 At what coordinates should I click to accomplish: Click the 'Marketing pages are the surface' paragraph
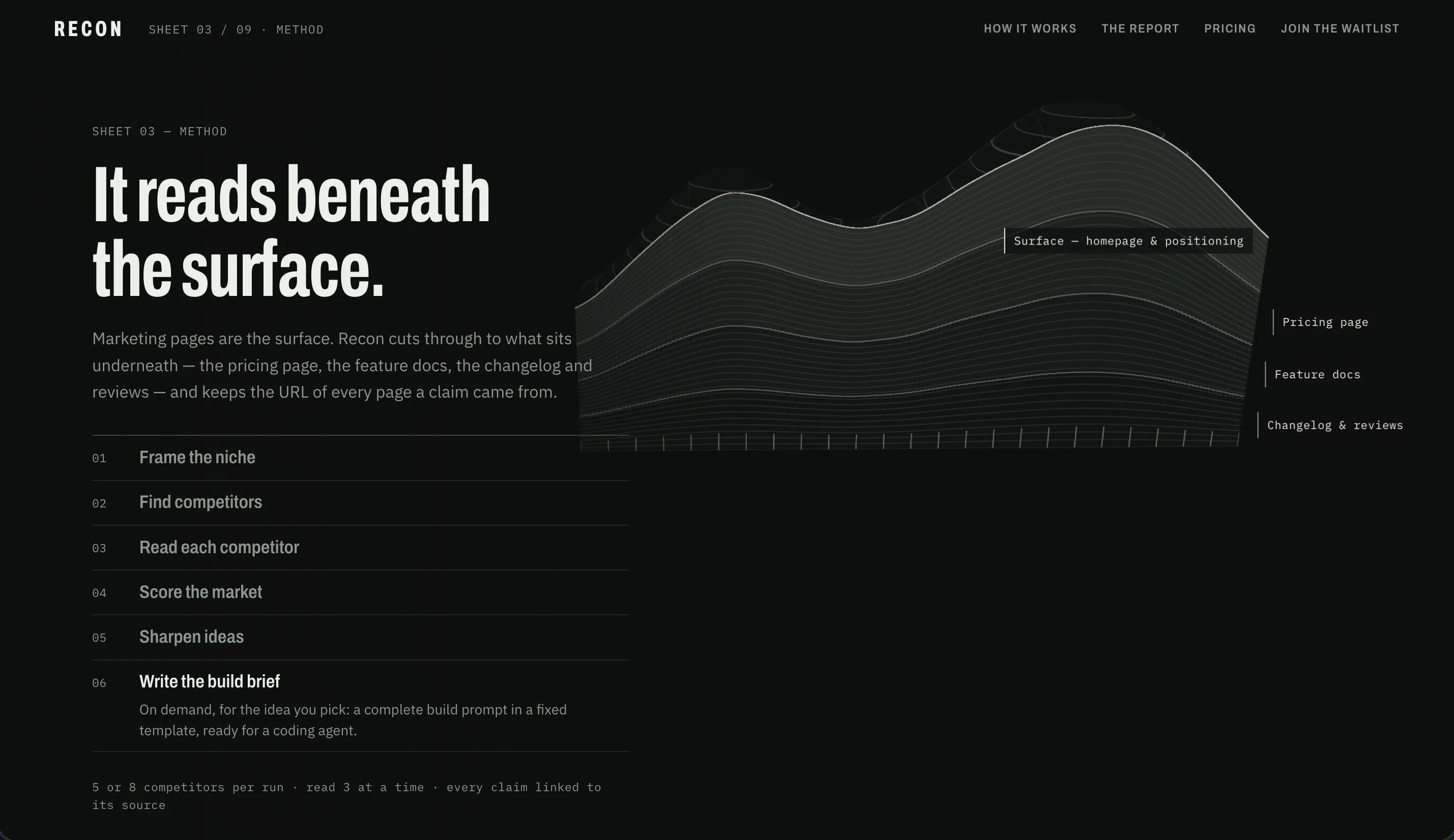coord(342,366)
